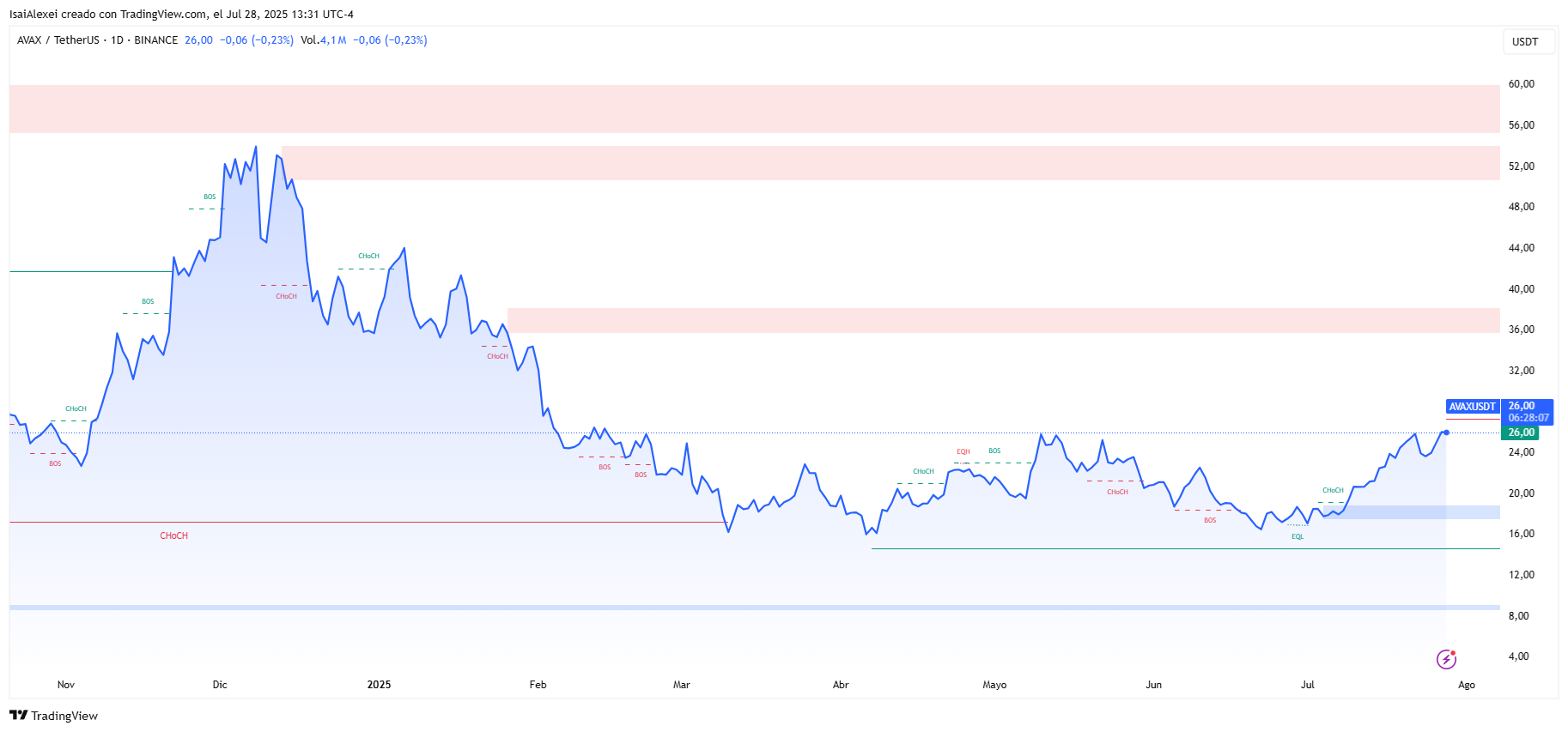Click the 12,00 price axis label
The width and height of the screenshot is (1568, 732).
[1521, 575]
